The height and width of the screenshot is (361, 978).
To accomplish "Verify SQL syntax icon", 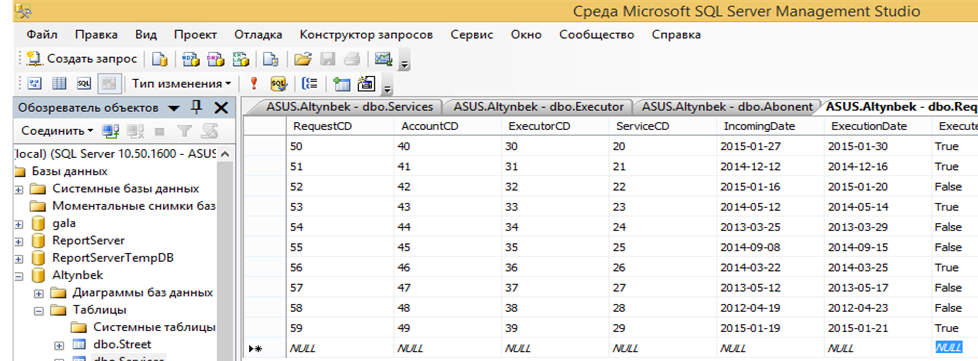I will (x=278, y=84).
